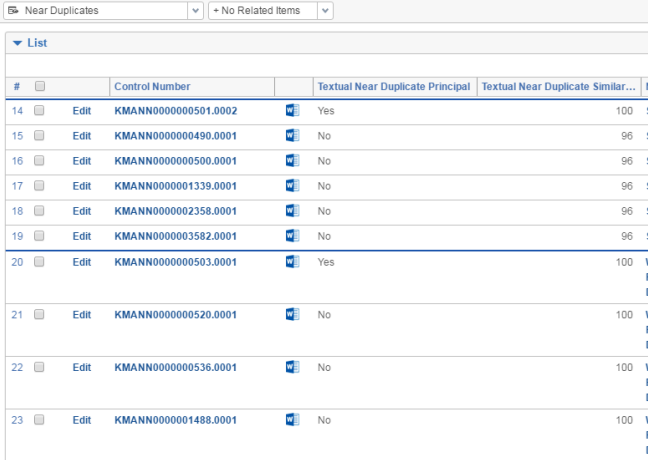
Task: Click row number 20 link
Action: click(x=17, y=262)
